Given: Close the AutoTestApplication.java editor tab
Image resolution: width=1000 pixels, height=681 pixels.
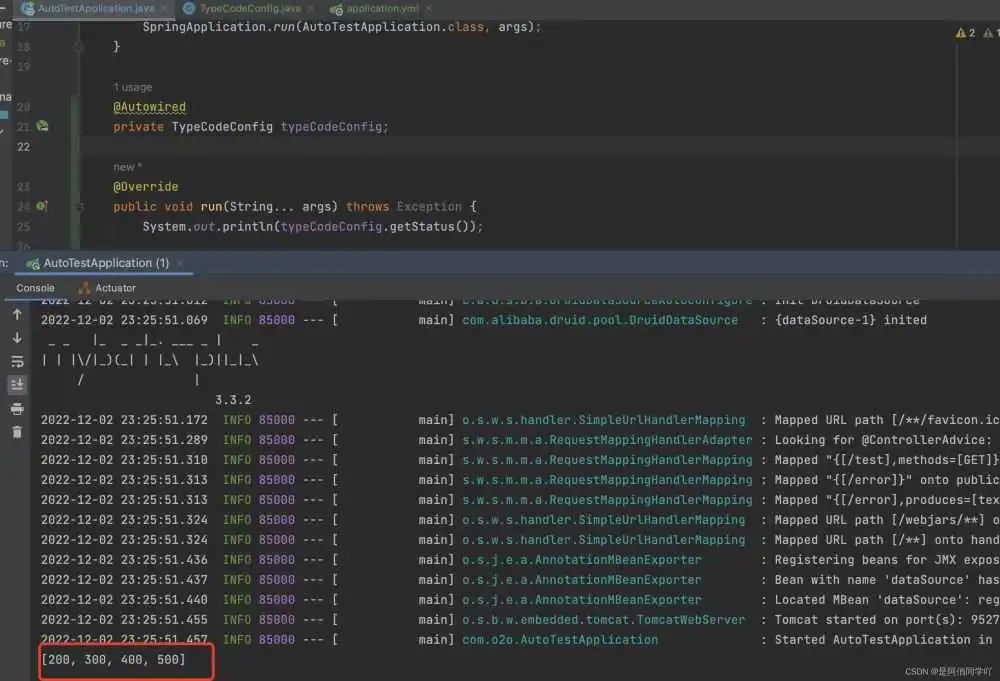Looking at the screenshot, I should click(x=165, y=9).
